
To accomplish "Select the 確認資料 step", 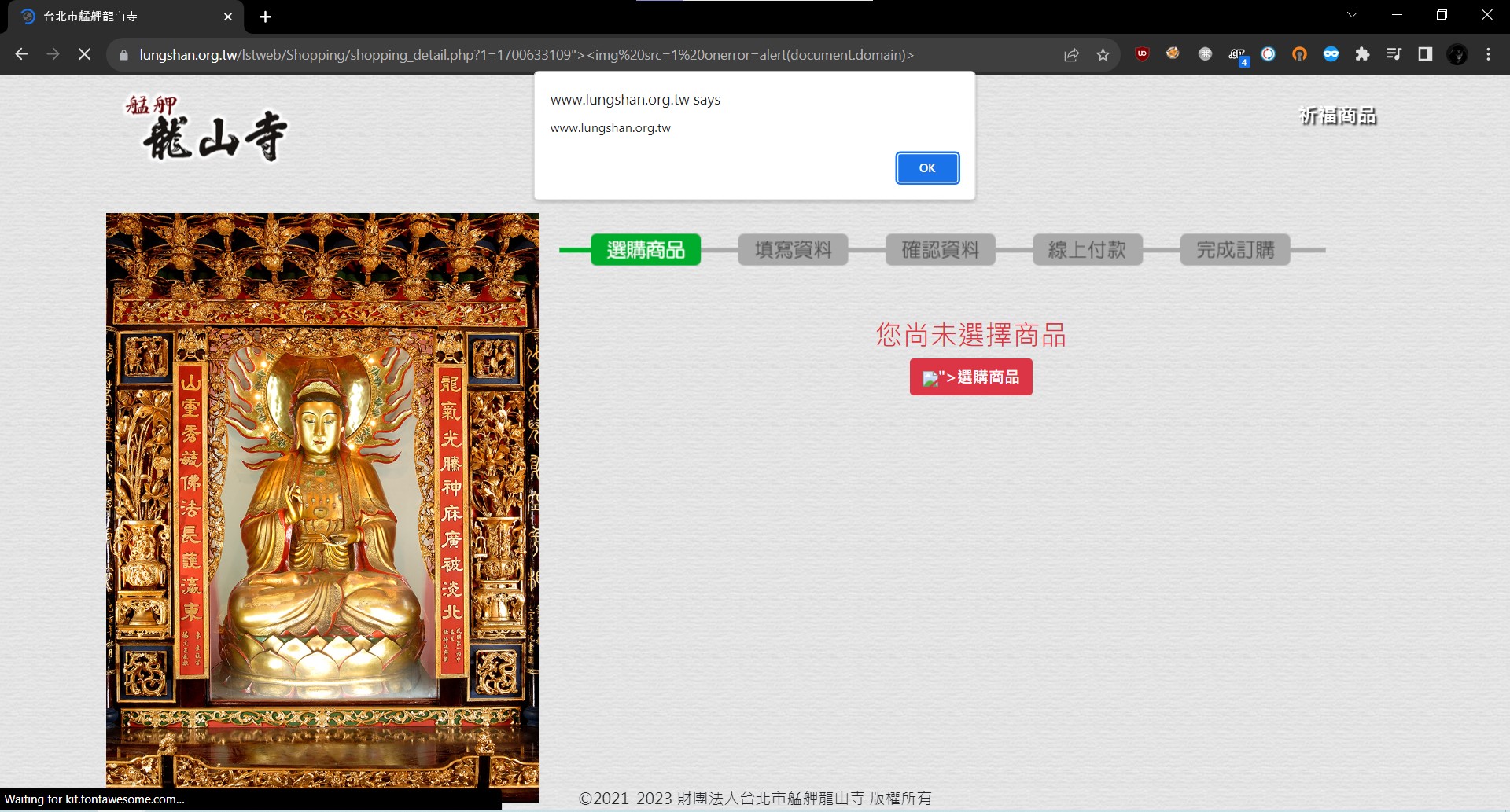I will [941, 249].
